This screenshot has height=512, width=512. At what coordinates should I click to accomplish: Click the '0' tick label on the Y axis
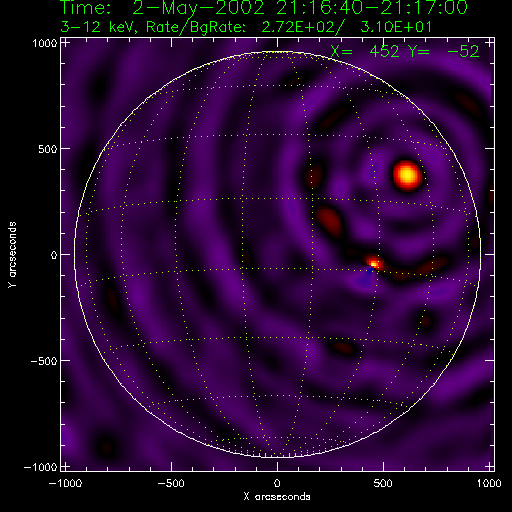54,255
